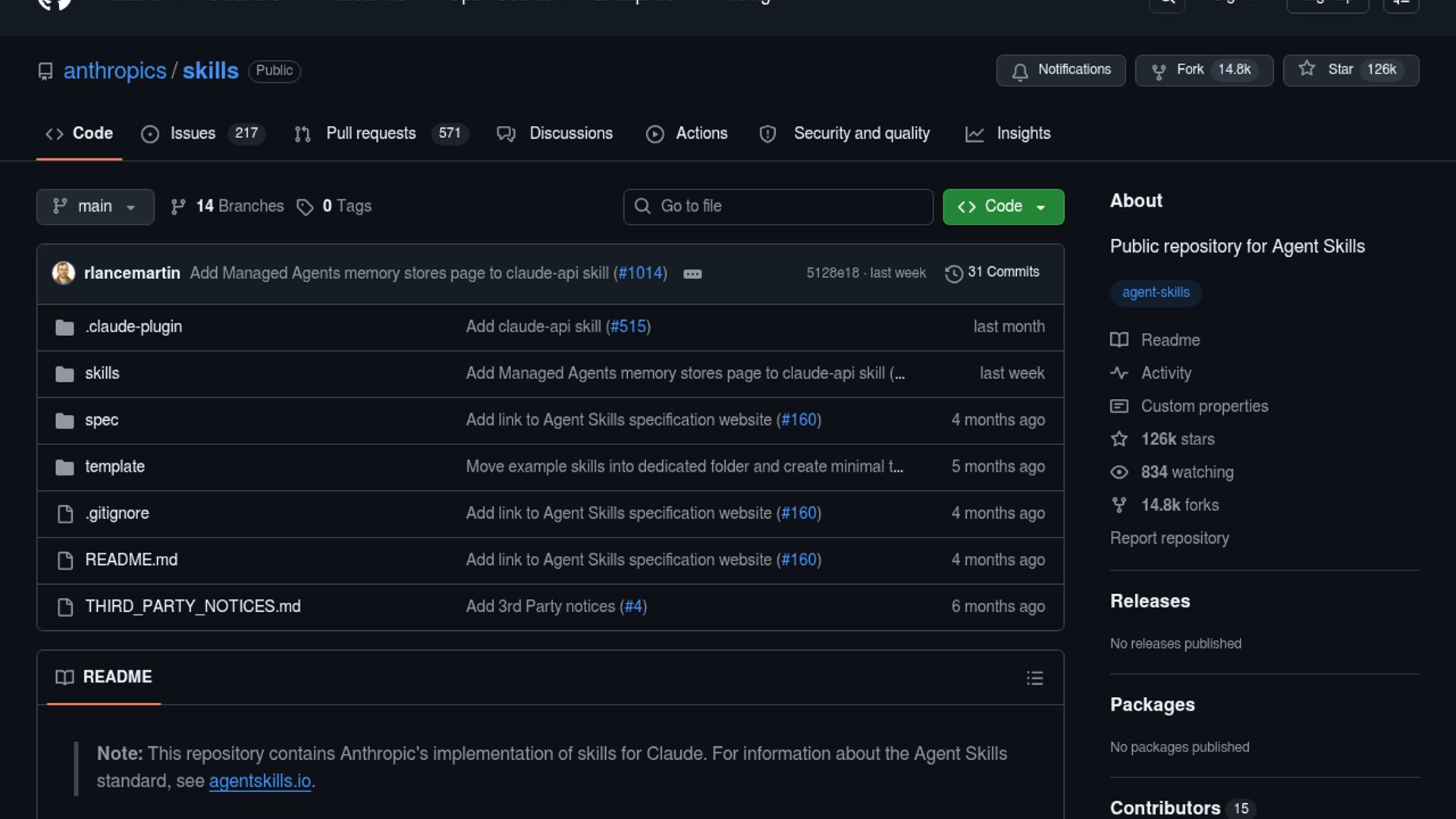Click rlancemartin's avatar thumbnail
This screenshot has width=1456, height=819.
(x=64, y=273)
